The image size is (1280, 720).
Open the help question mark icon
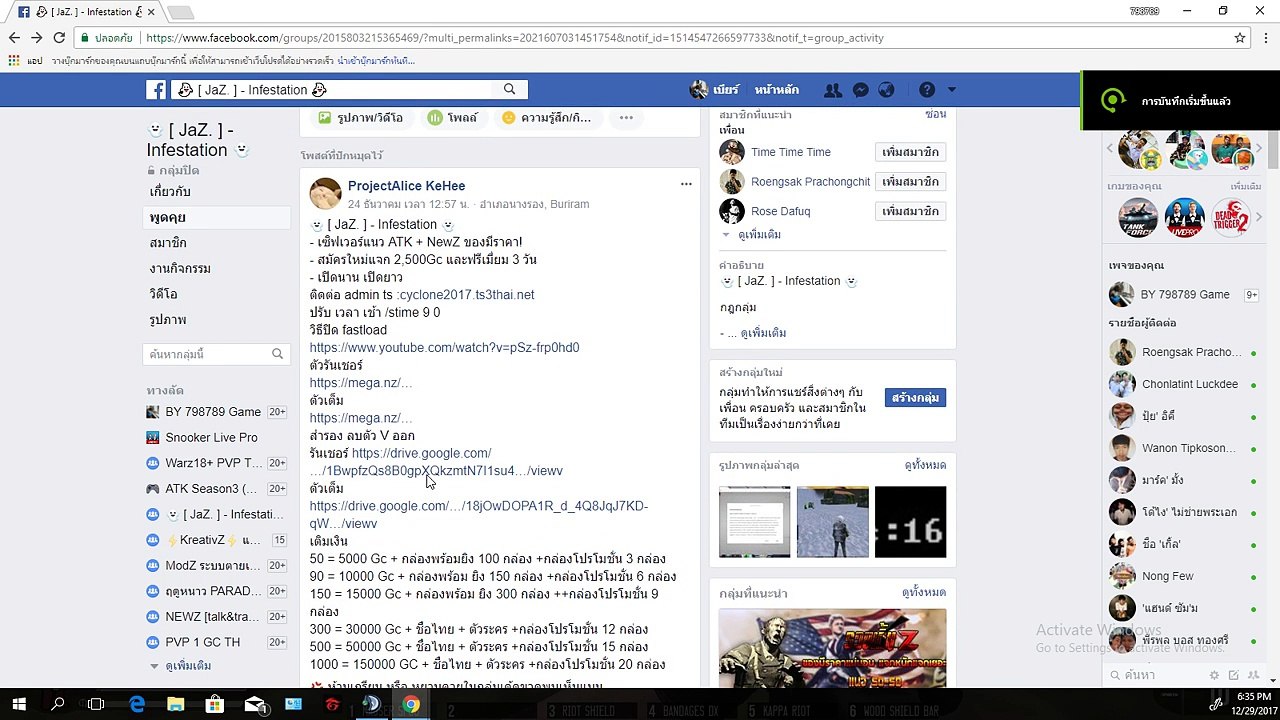927,90
